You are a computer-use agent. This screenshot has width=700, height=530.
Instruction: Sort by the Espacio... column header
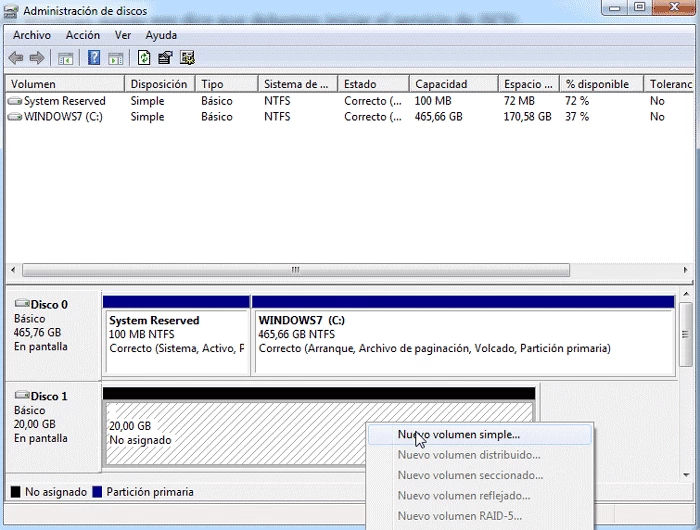tap(529, 84)
